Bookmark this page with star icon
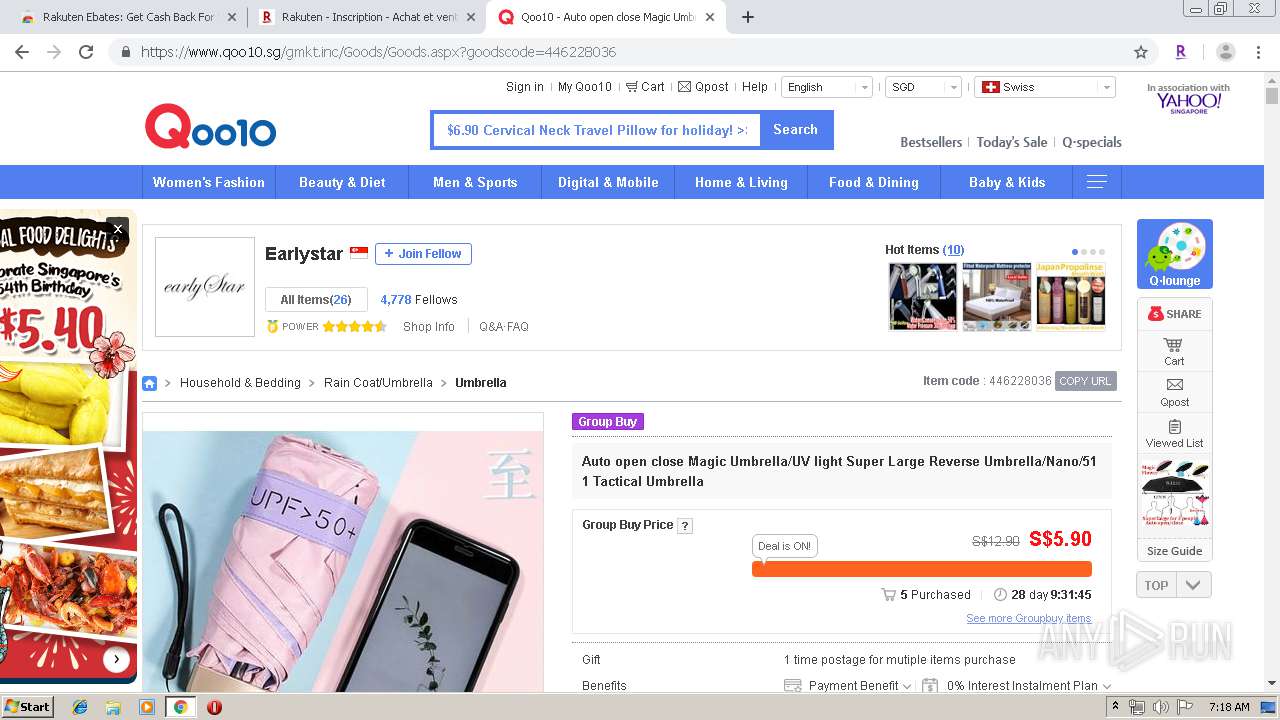 (1141, 52)
